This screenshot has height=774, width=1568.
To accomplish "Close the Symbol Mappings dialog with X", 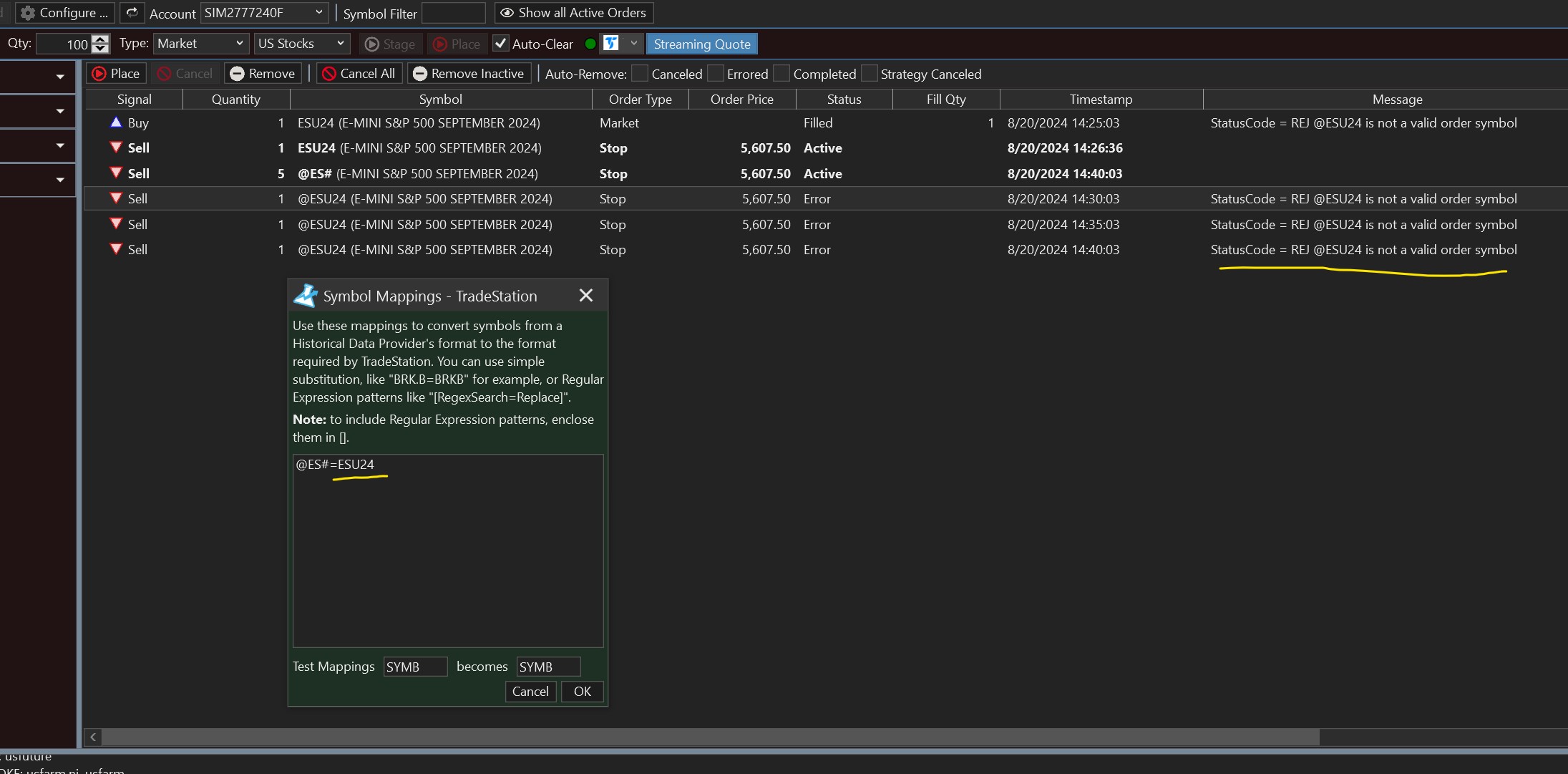I will click(x=586, y=296).
